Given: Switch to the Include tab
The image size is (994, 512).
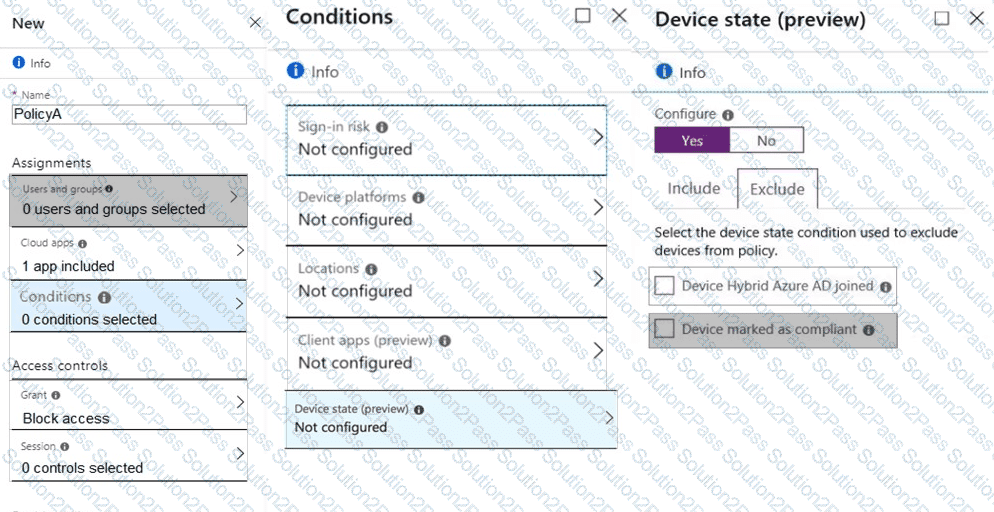Looking at the screenshot, I should (694, 188).
